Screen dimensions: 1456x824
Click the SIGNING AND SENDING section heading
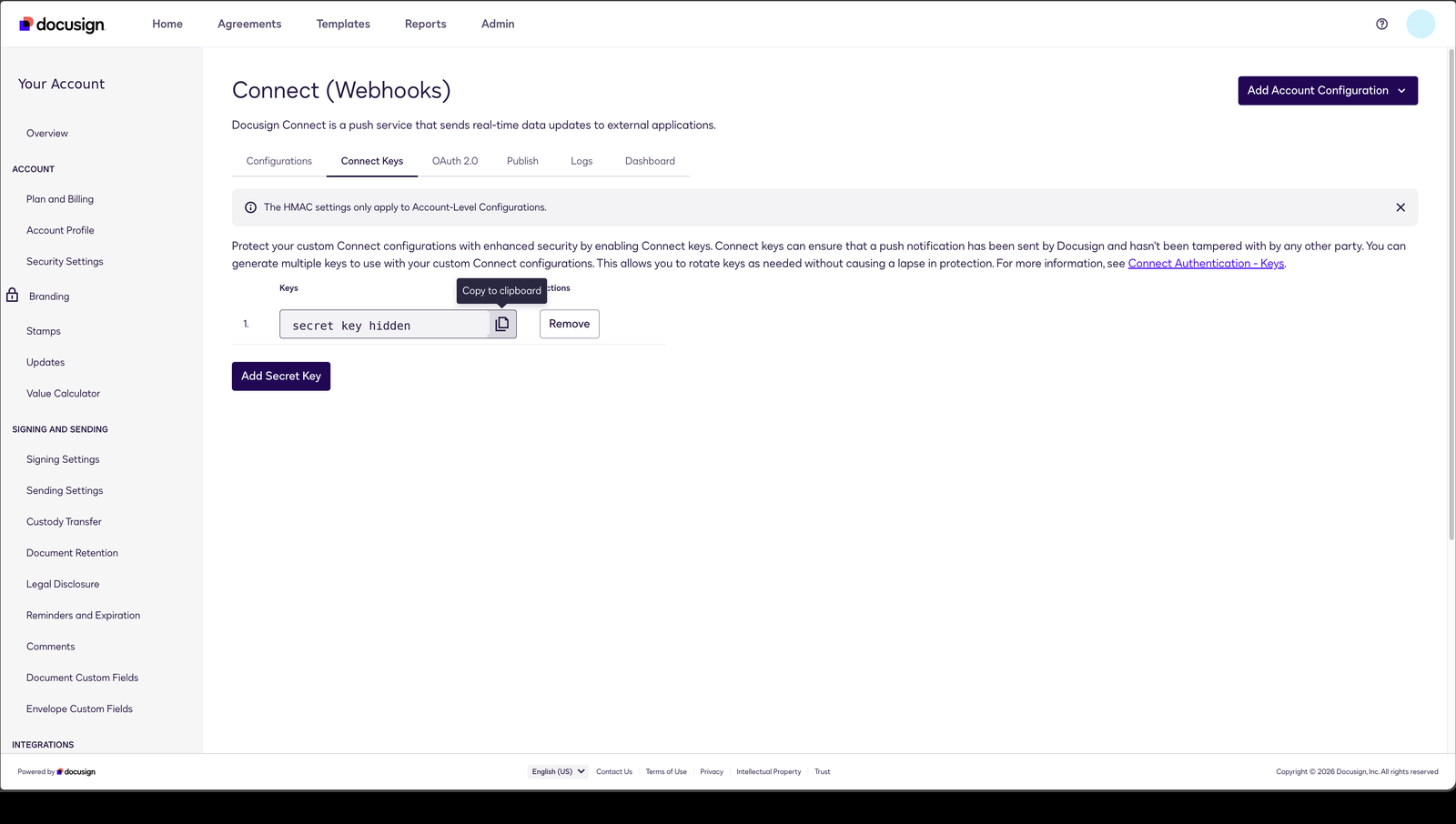(x=60, y=429)
